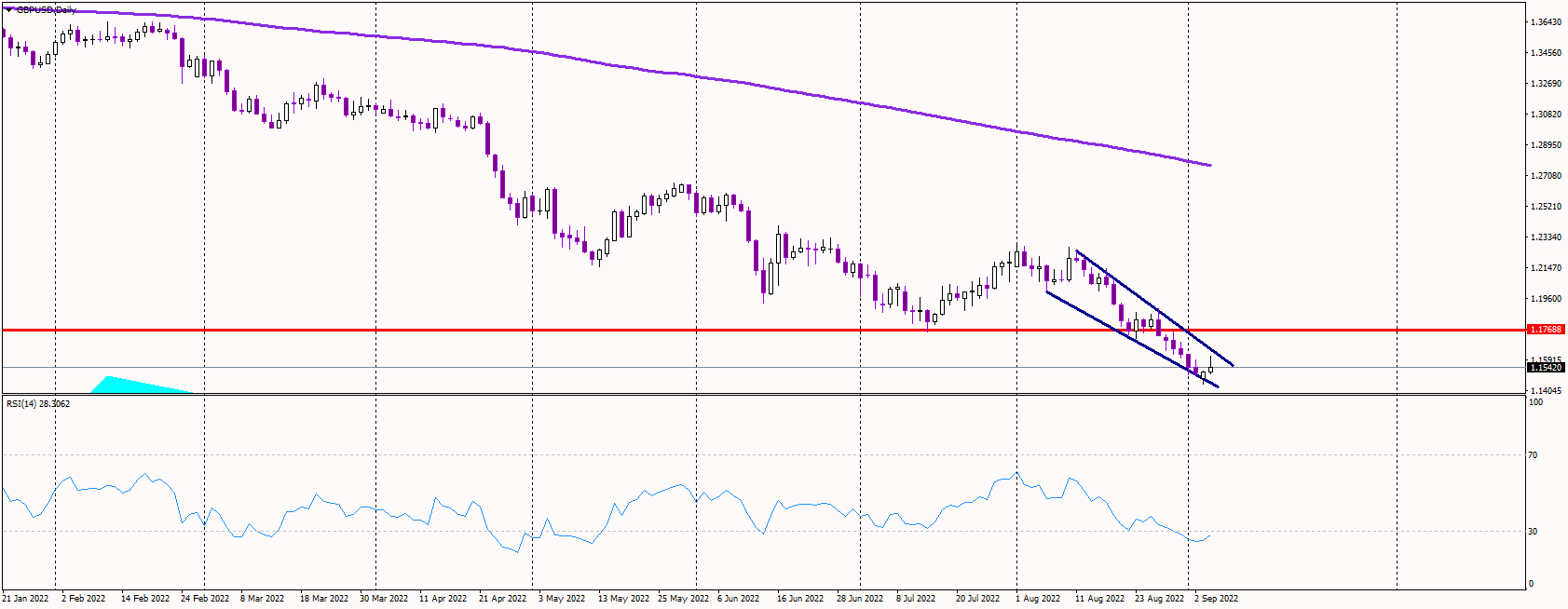Click the 1.28950 price scale label
The image size is (1568, 609).
[x=1547, y=145]
